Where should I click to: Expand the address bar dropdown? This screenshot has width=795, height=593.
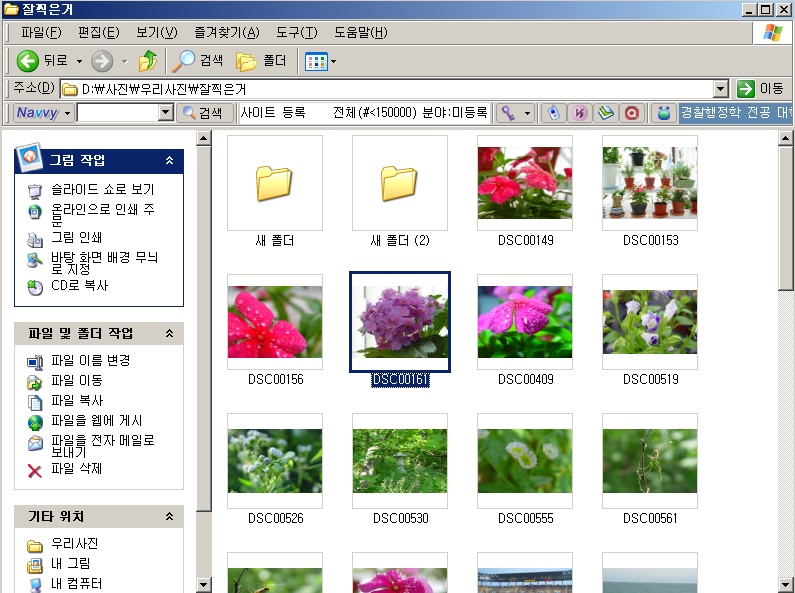tap(720, 89)
